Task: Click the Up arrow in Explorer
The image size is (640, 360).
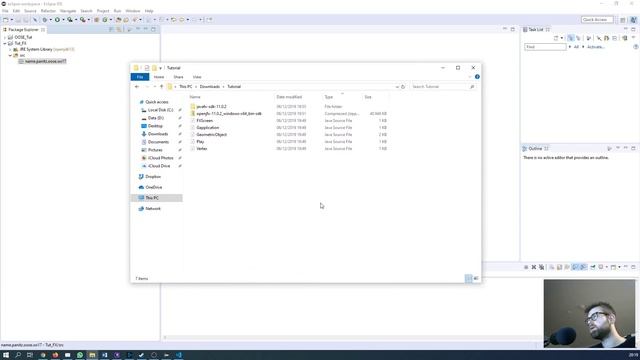Action: coord(162,87)
